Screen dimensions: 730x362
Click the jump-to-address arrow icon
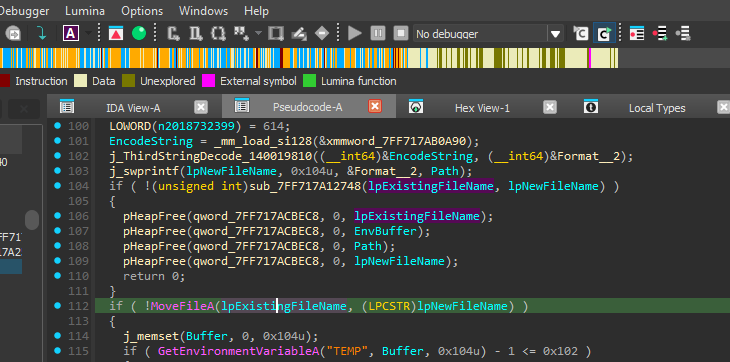coord(13,34)
